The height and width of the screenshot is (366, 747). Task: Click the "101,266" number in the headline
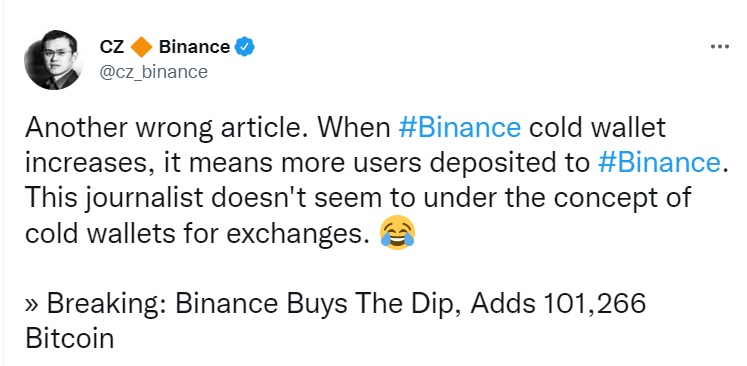coord(594,304)
